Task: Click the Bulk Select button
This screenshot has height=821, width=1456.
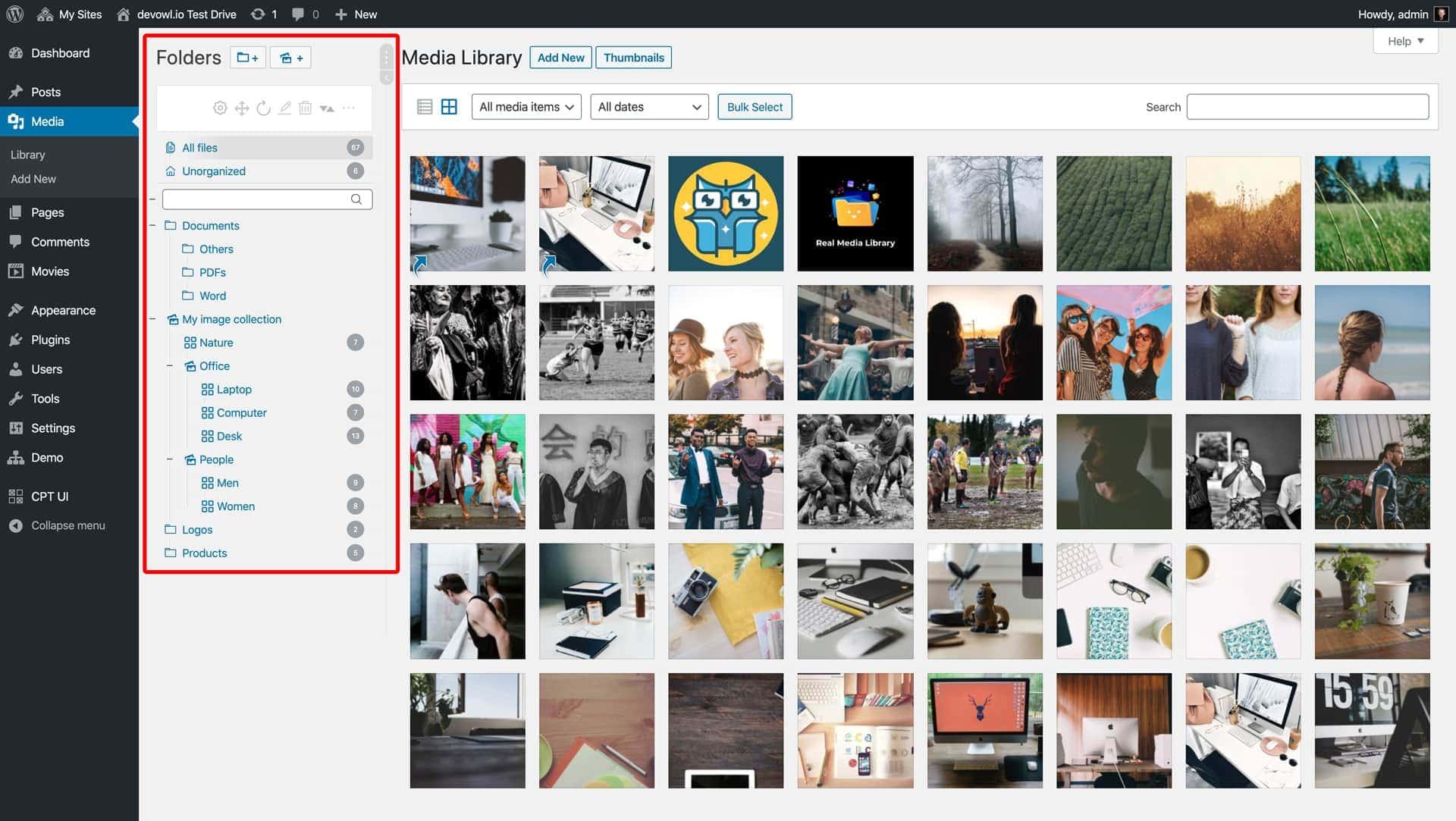Action: (x=755, y=107)
